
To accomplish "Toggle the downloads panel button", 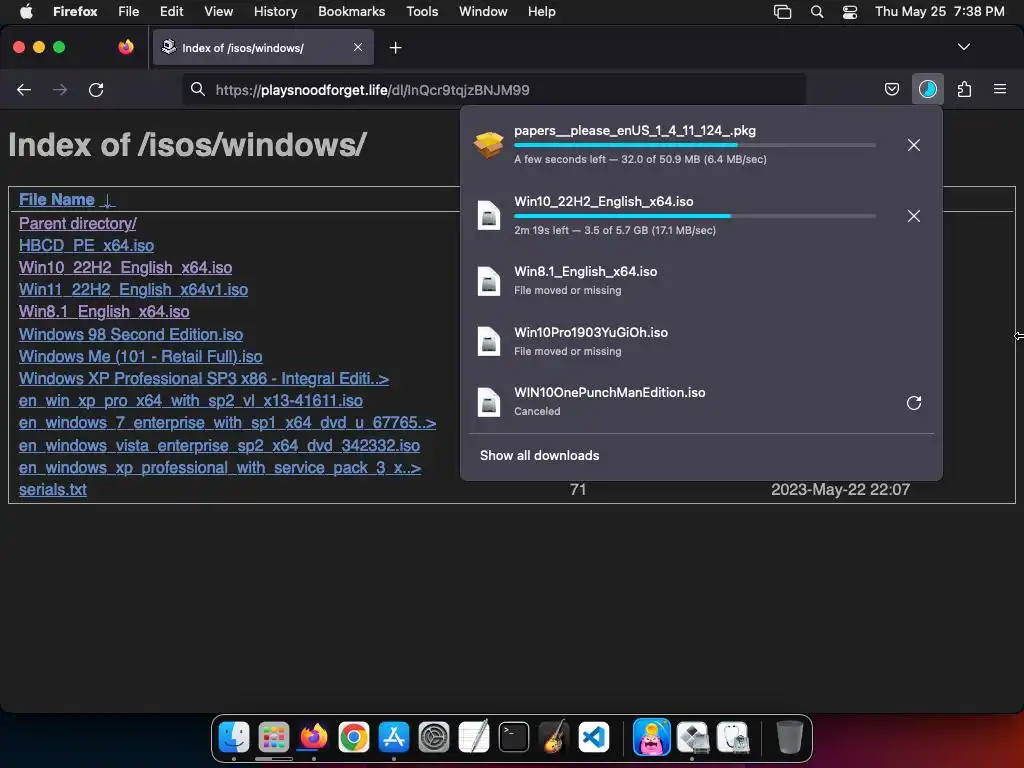I will (927, 89).
